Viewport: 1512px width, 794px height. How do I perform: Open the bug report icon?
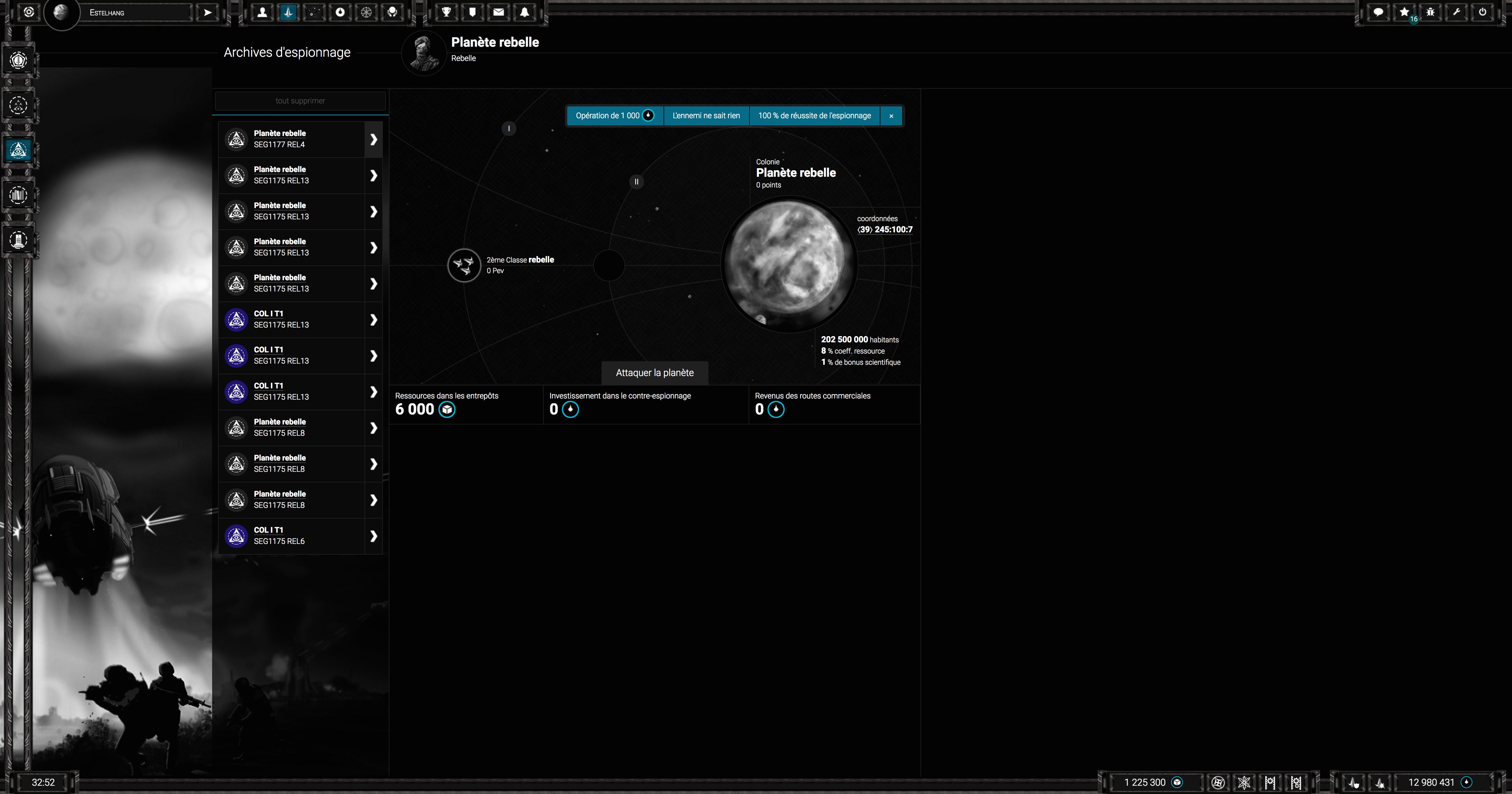click(x=1430, y=12)
